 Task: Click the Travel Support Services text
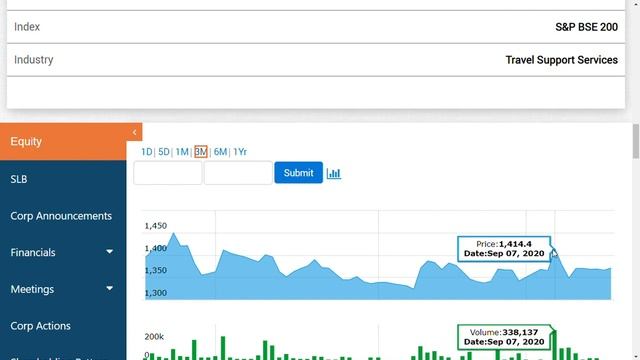coord(562,60)
